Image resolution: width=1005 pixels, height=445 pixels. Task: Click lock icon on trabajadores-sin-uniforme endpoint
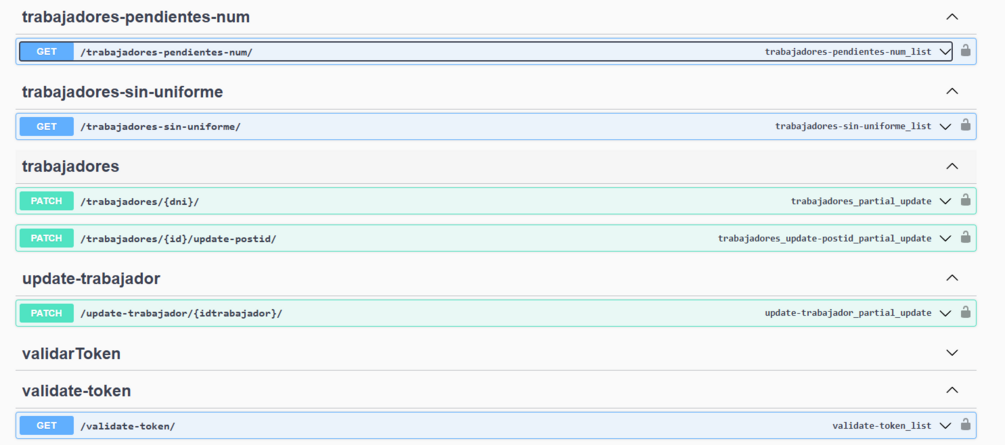pos(965,125)
